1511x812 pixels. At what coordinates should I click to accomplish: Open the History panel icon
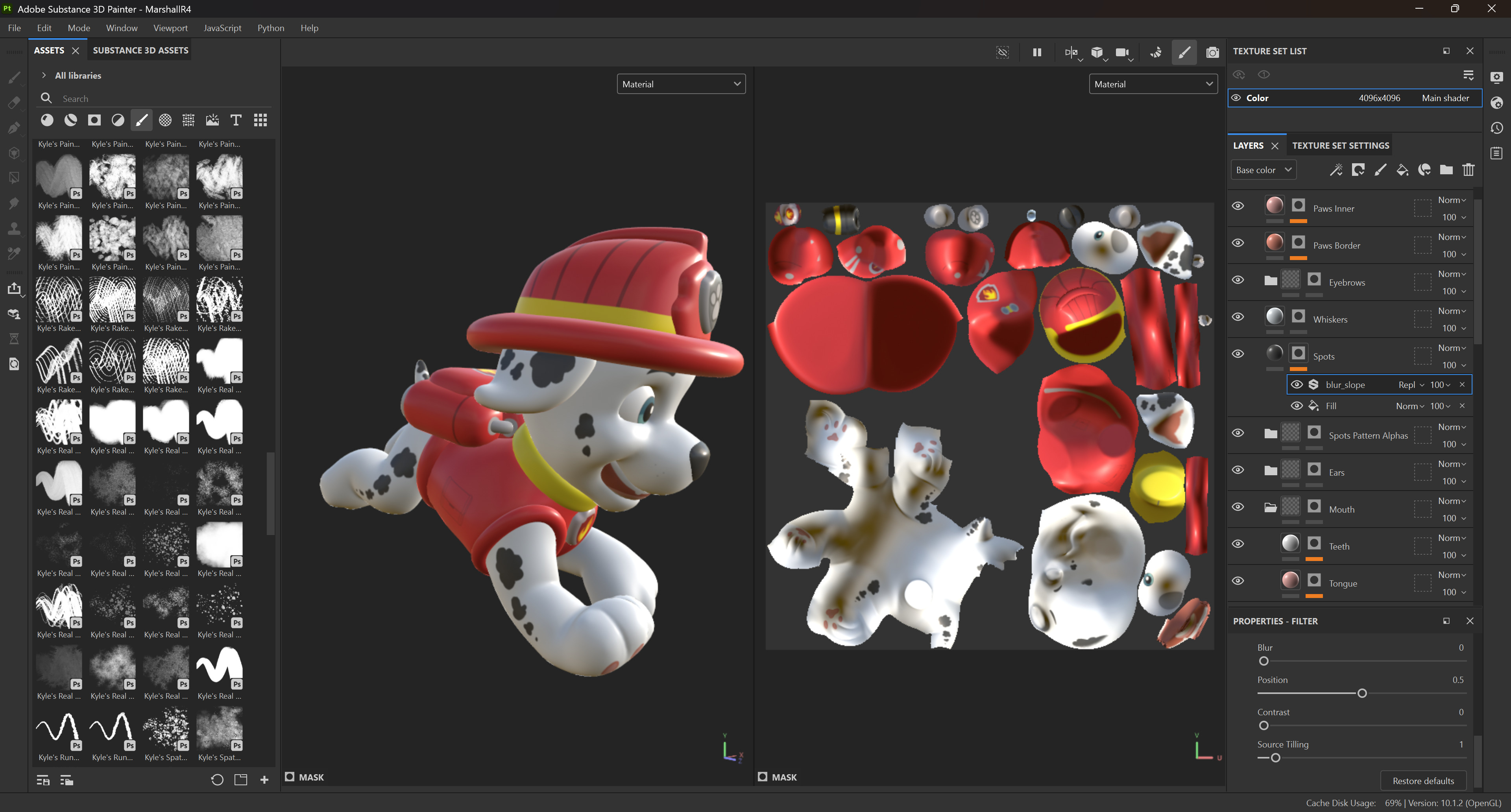pos(1496,128)
